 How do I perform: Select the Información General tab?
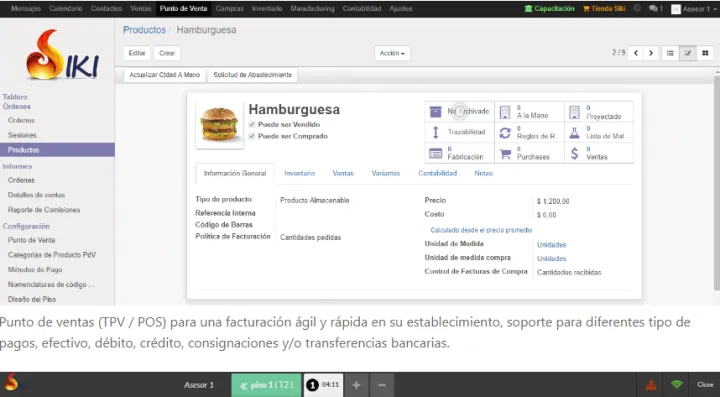(235, 173)
